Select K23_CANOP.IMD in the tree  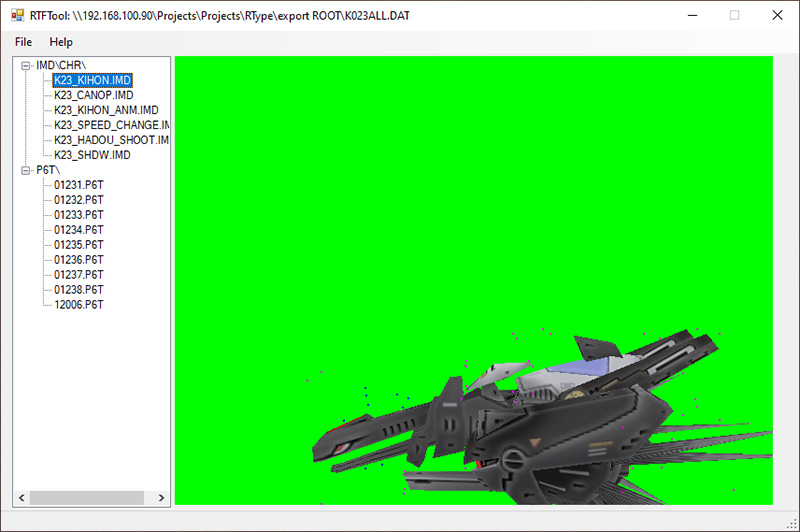(93, 95)
